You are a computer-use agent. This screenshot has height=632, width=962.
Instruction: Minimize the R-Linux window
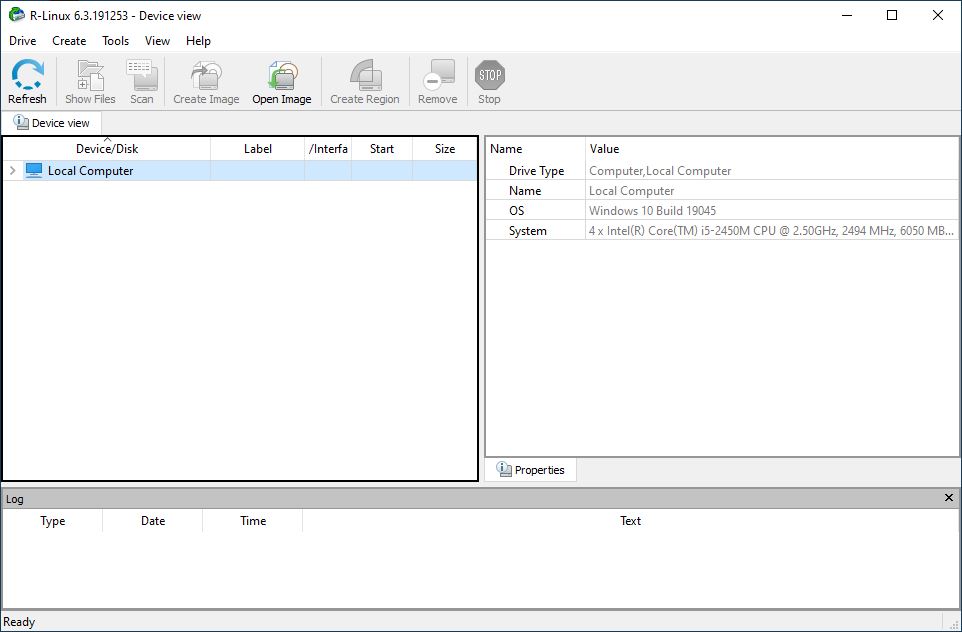pyautogui.click(x=847, y=15)
